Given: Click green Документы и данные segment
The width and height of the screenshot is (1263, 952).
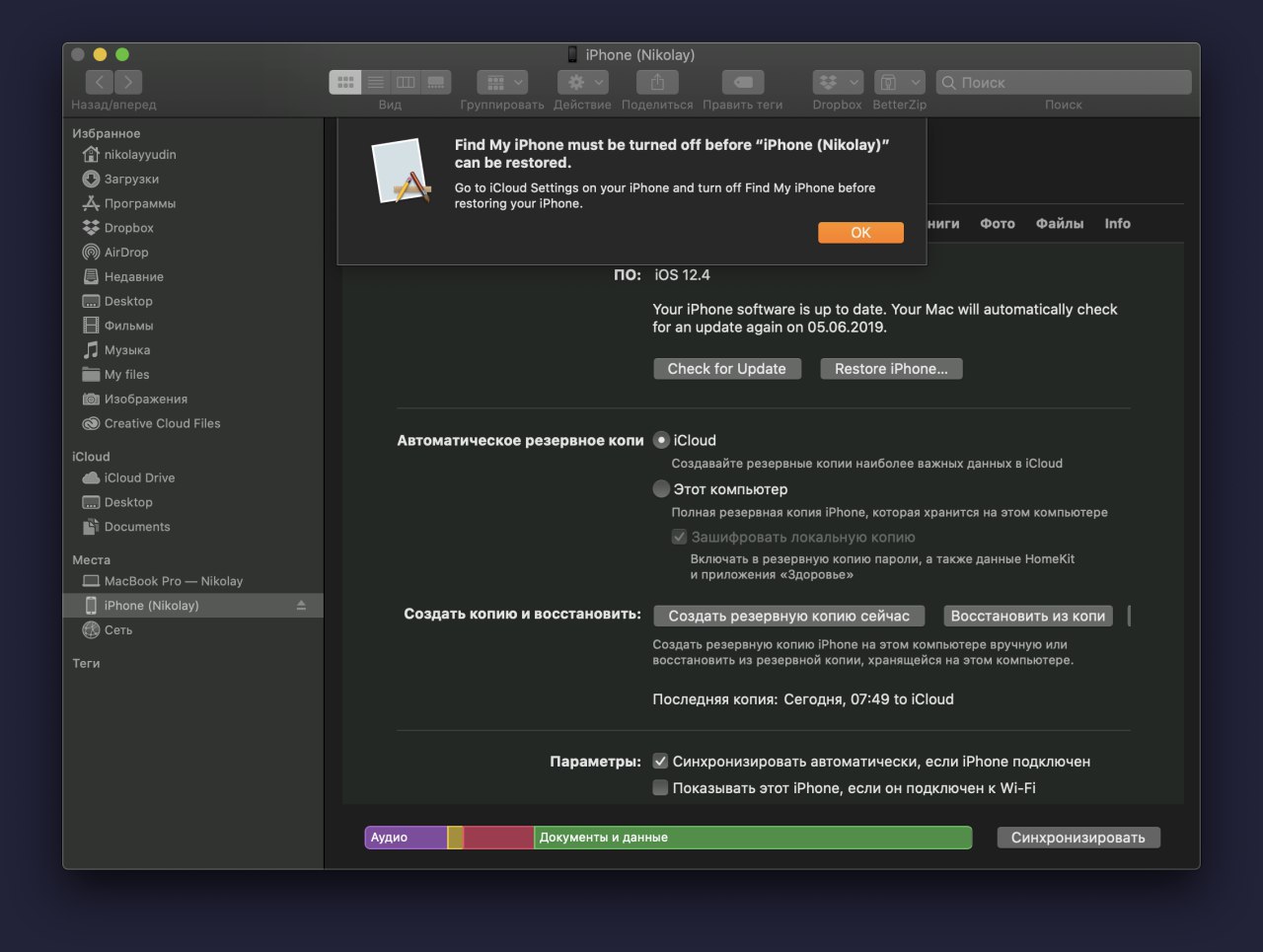Looking at the screenshot, I should click(753, 838).
